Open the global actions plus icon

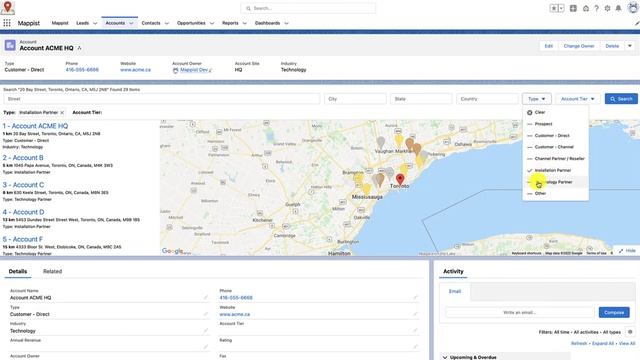[x=573, y=8]
